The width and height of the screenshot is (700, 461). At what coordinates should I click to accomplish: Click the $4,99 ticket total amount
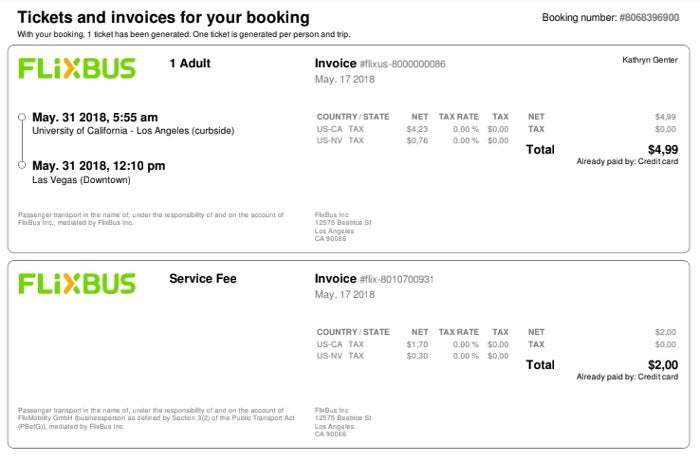pyautogui.click(x=663, y=150)
